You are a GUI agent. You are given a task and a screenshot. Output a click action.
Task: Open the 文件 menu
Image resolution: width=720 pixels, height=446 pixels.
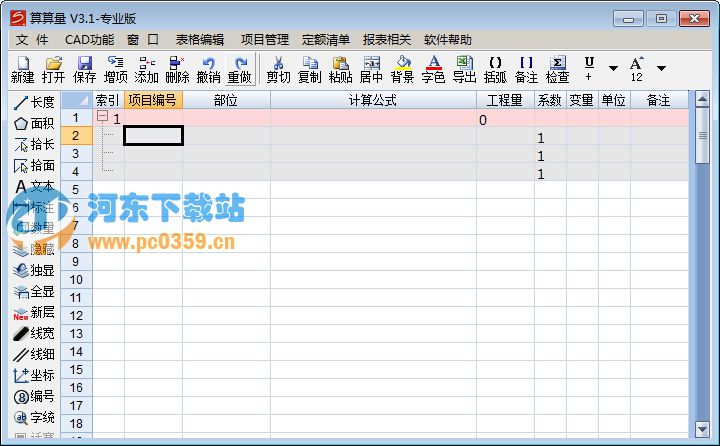32,40
